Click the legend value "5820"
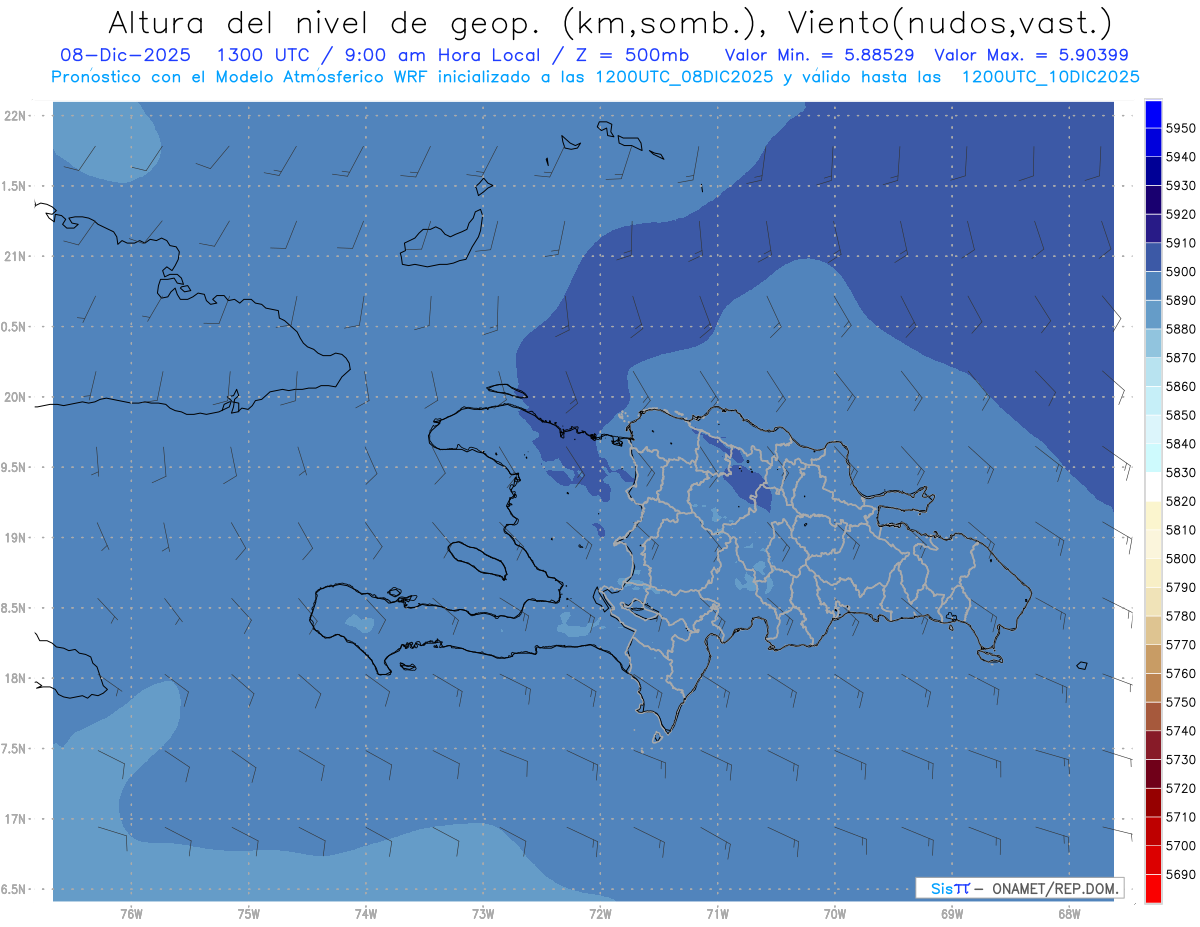Screen dimensions: 1200x927 click(1180, 501)
